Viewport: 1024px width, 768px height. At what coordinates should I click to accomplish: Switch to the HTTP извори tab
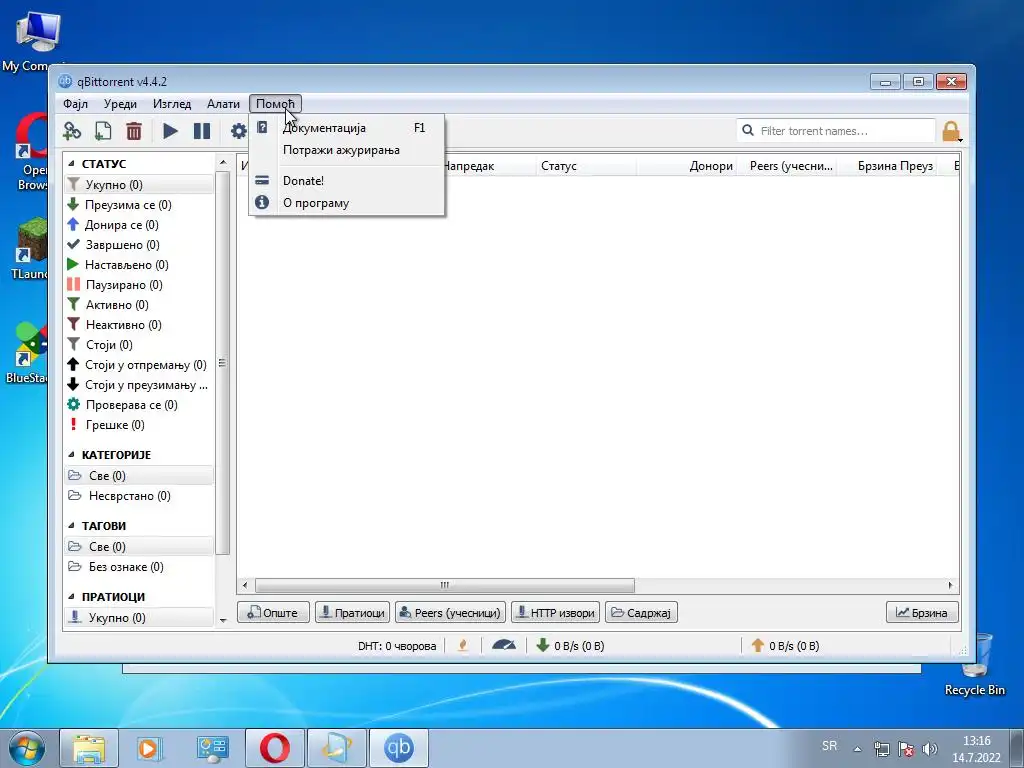(556, 613)
